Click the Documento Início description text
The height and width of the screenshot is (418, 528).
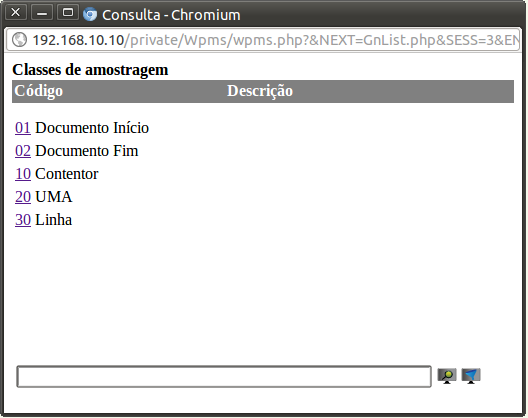(92, 128)
